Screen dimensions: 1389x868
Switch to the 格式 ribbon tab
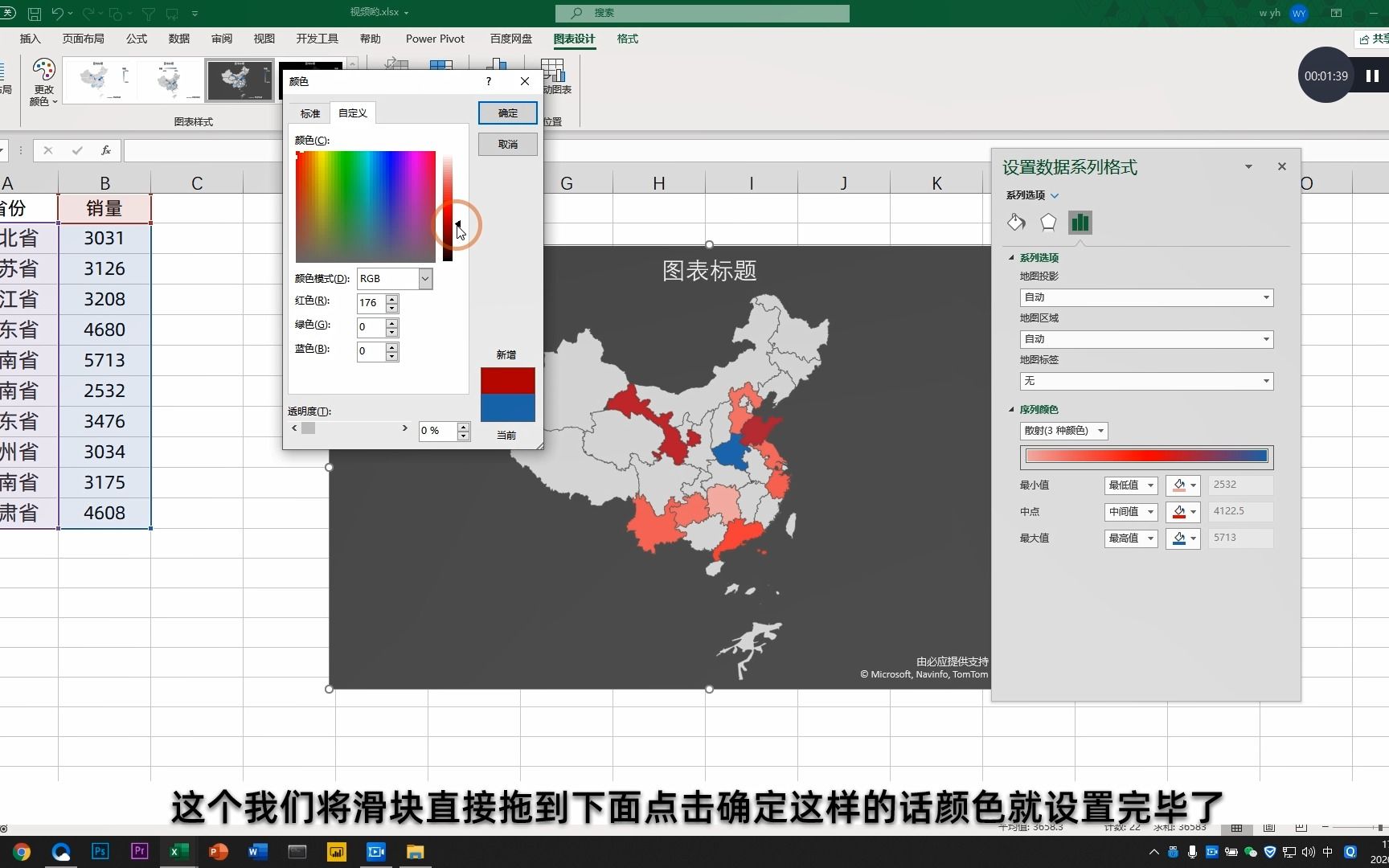(x=626, y=39)
